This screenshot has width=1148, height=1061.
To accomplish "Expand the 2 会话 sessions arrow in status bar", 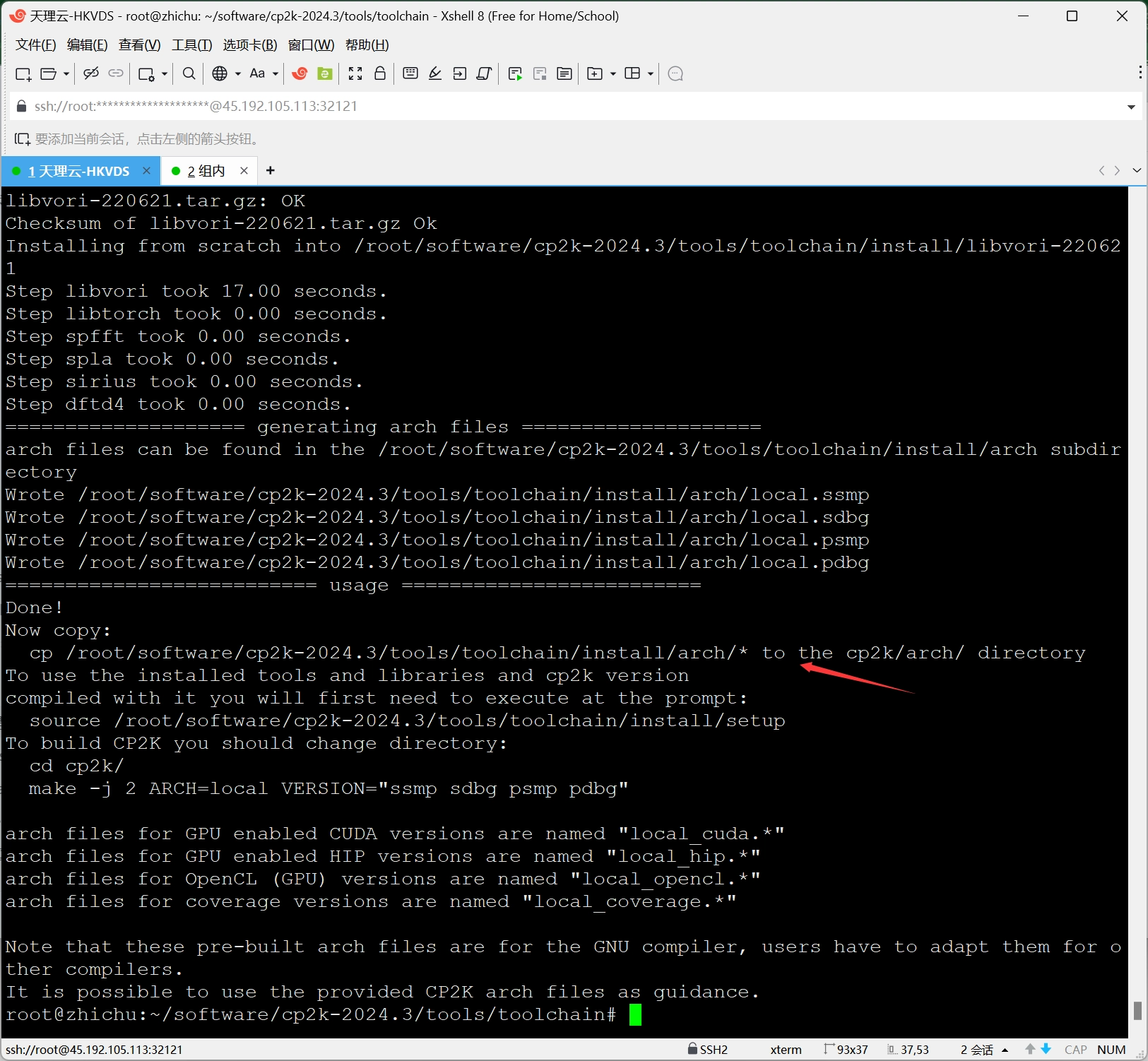I will [1005, 1050].
